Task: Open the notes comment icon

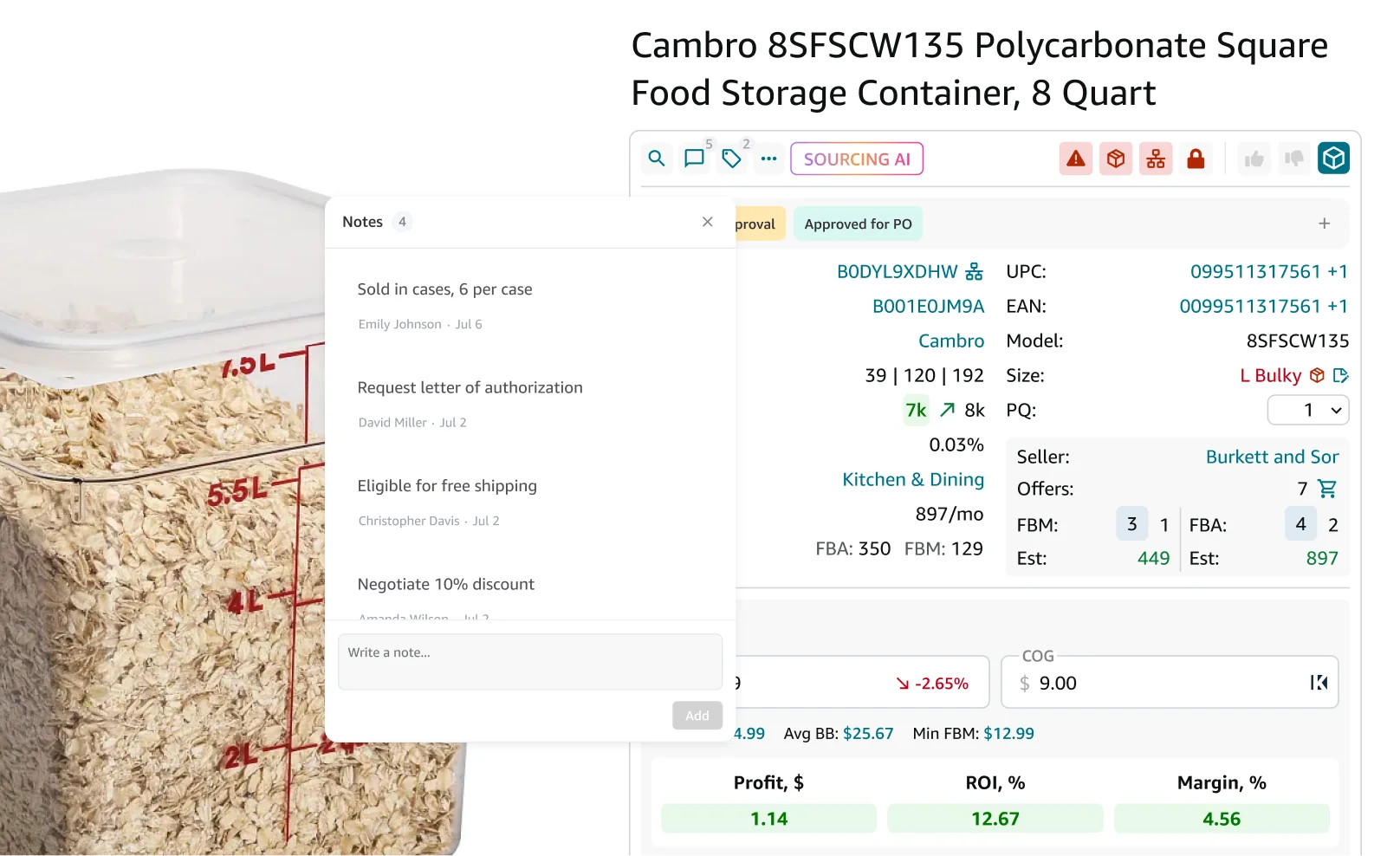Action: point(694,159)
